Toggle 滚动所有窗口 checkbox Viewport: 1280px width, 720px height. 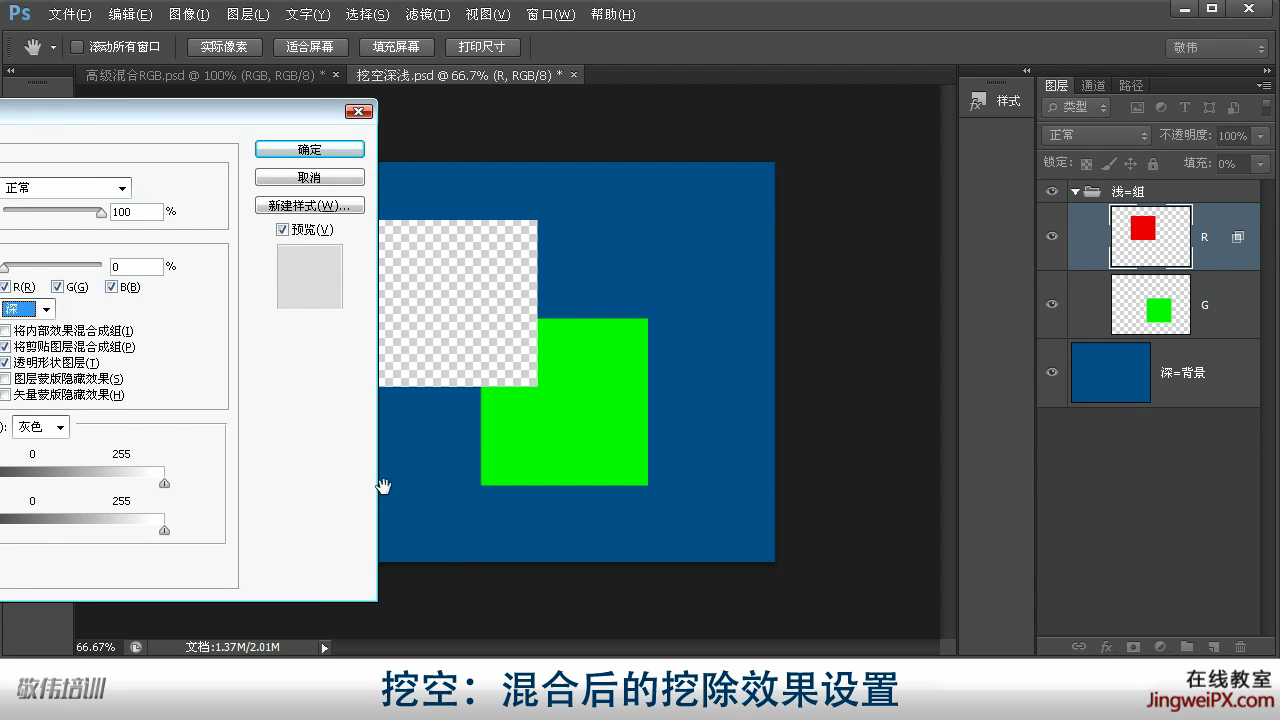pyautogui.click(x=77, y=47)
